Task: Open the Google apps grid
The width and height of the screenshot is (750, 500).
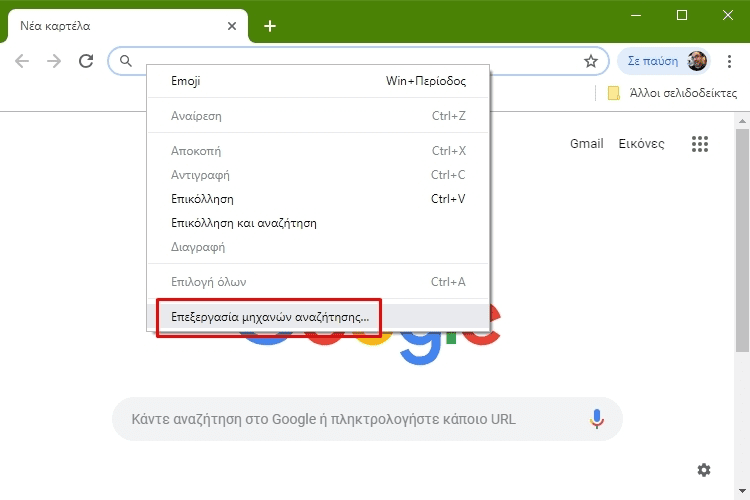Action: [700, 144]
